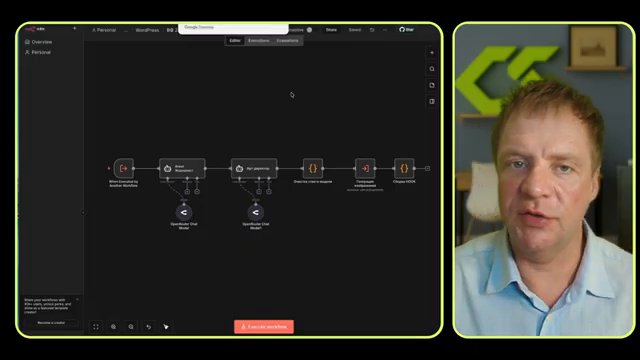Viewport: 640px width, 360px height.
Task: Switch to the Evaluations tab
Action: click(287, 41)
